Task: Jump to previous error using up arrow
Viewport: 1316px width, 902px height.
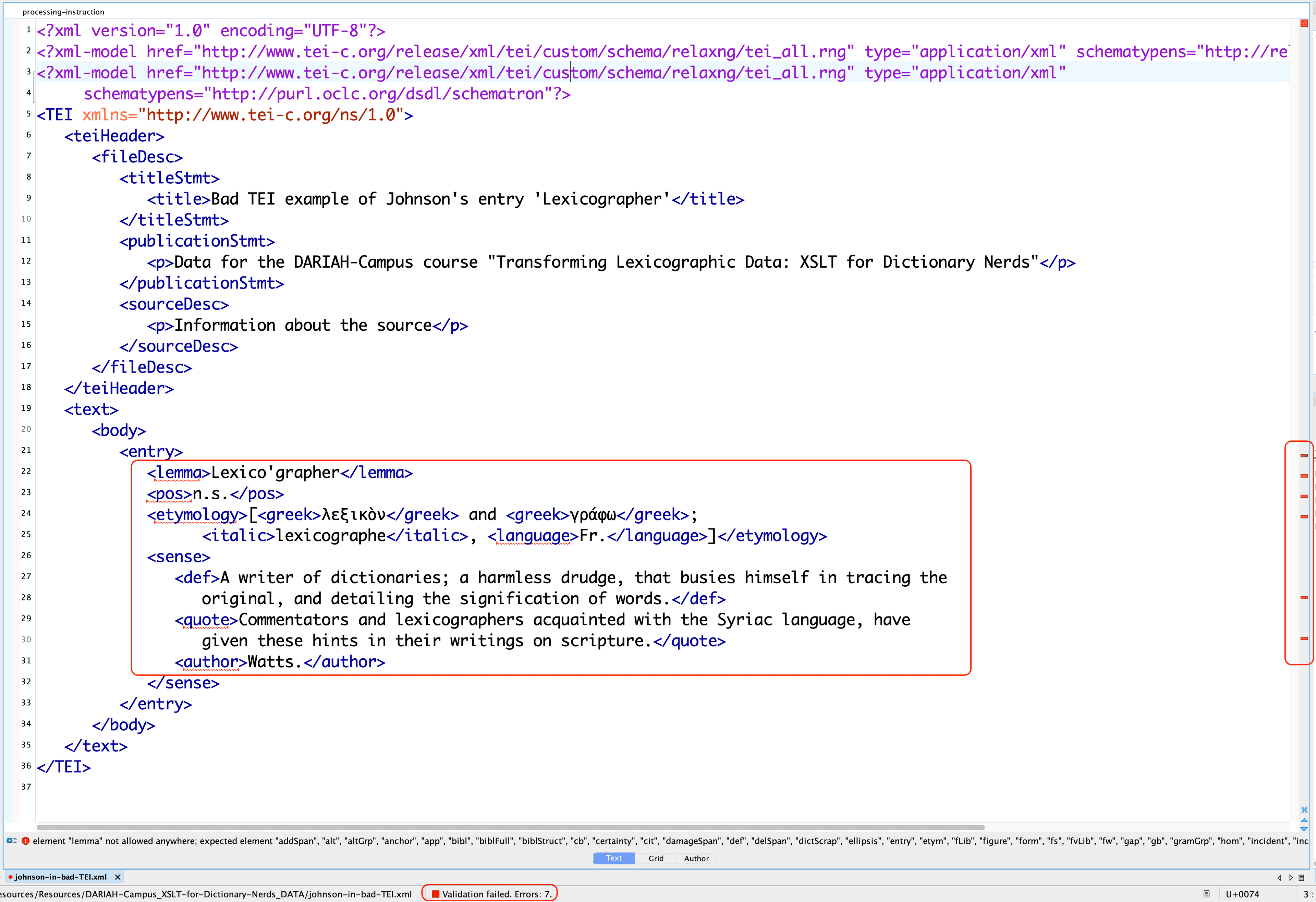Action: 1304,820
